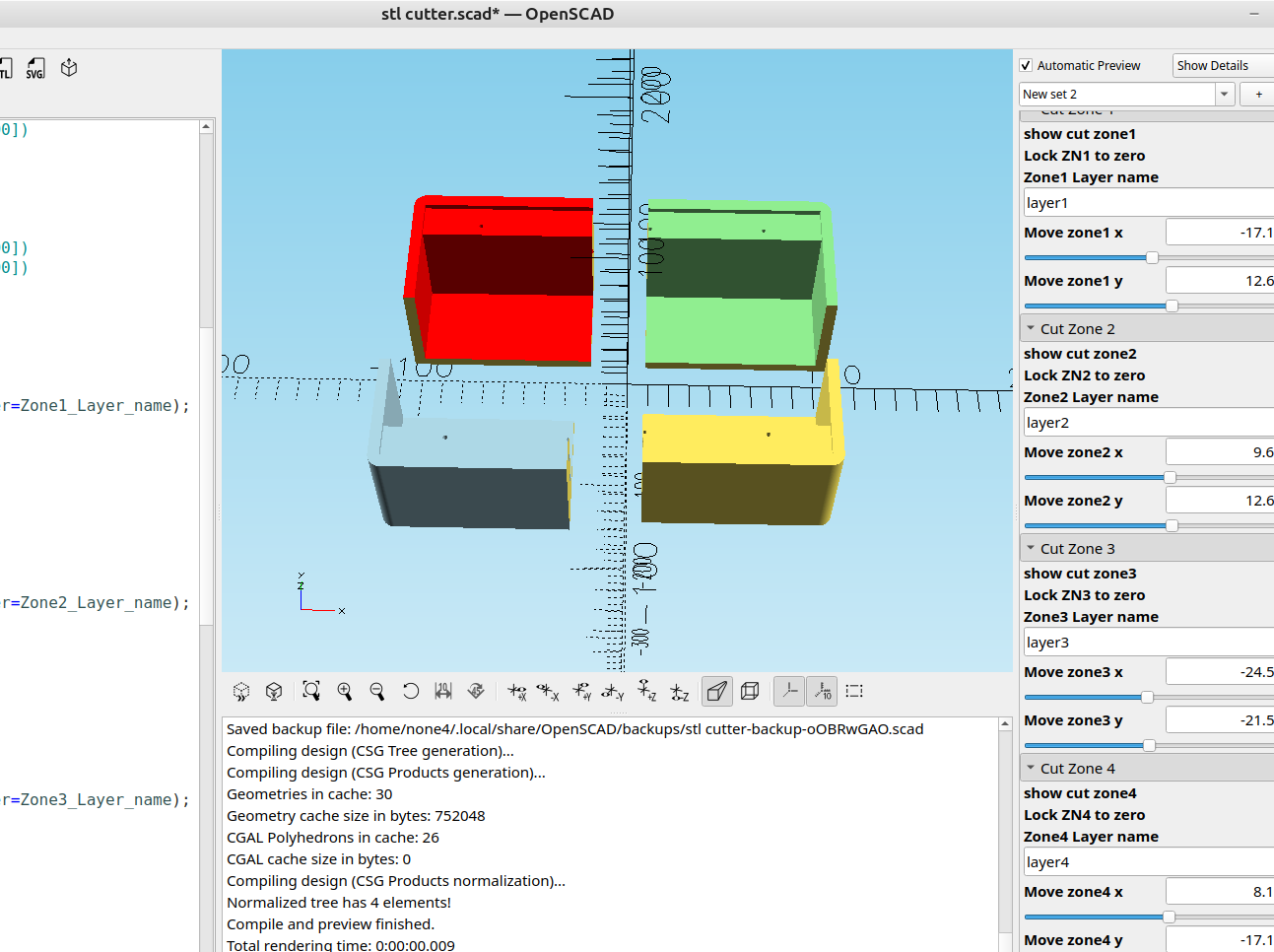
Task: Click the Render icon in viewport toolbar
Action: 274,691
